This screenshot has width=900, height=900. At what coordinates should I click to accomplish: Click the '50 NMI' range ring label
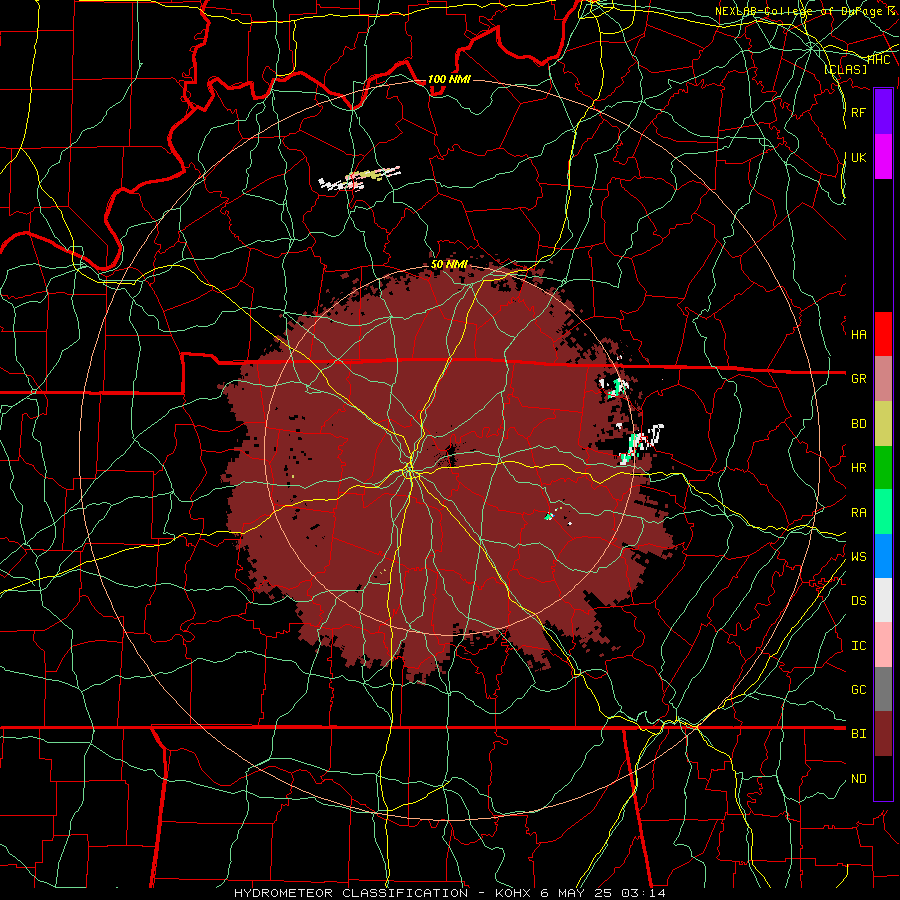coord(449,265)
